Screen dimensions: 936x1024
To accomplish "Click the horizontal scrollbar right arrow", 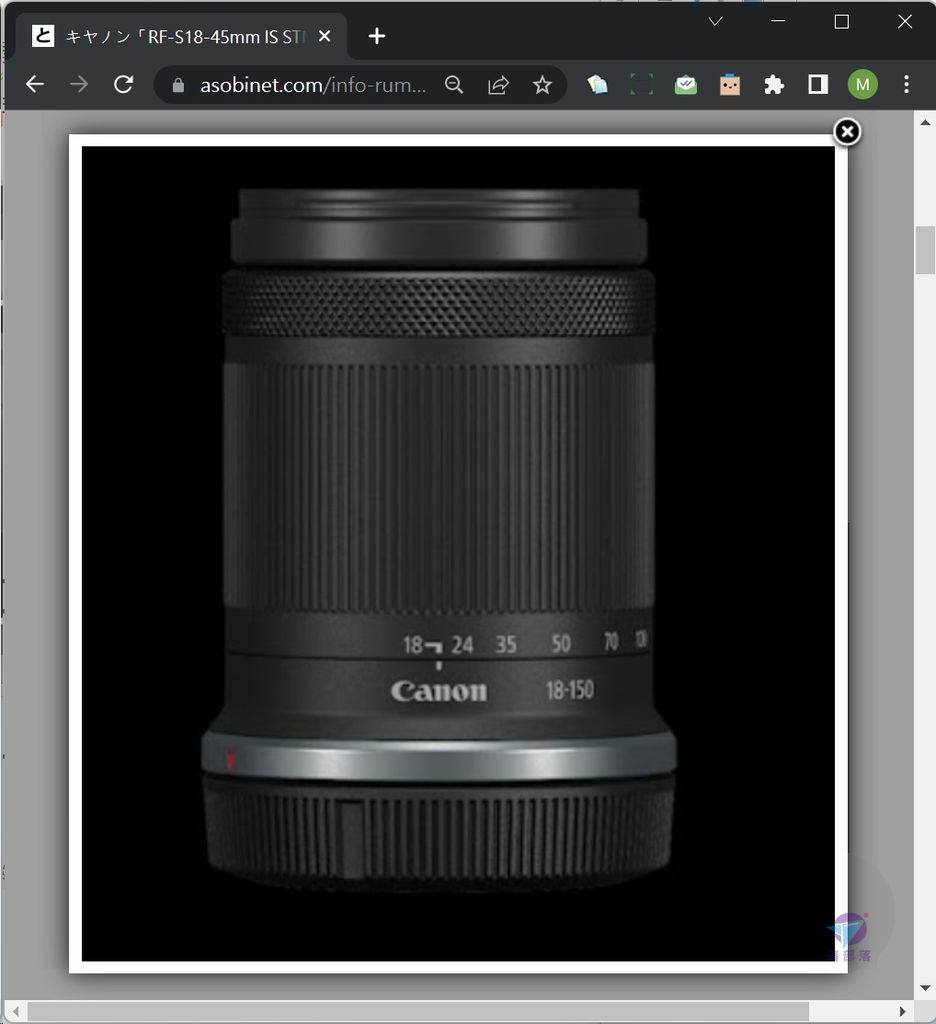I will point(903,1012).
